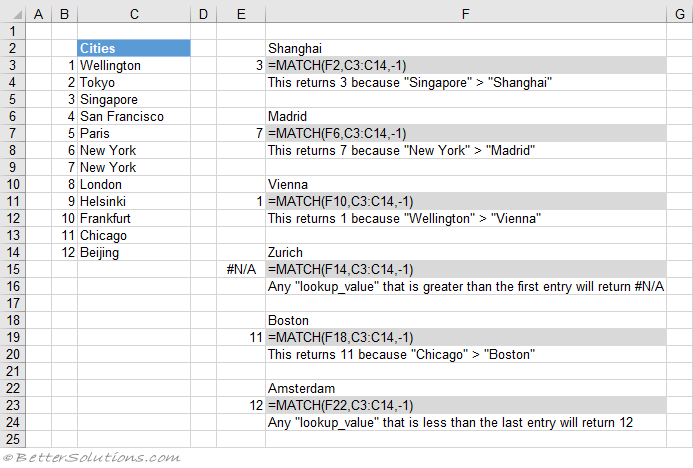Image resolution: width=693 pixels, height=468 pixels.
Task: Select New York cell numbered 7
Action: (x=134, y=167)
